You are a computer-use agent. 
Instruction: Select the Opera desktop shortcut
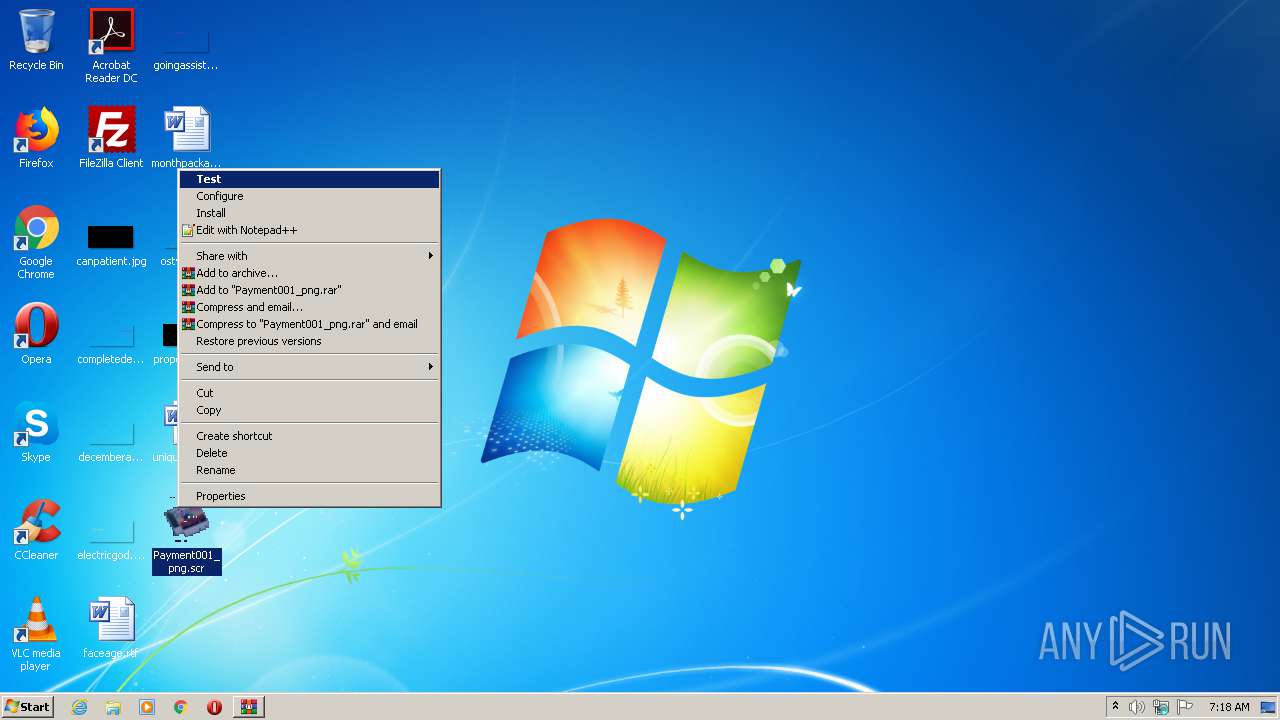point(36,334)
